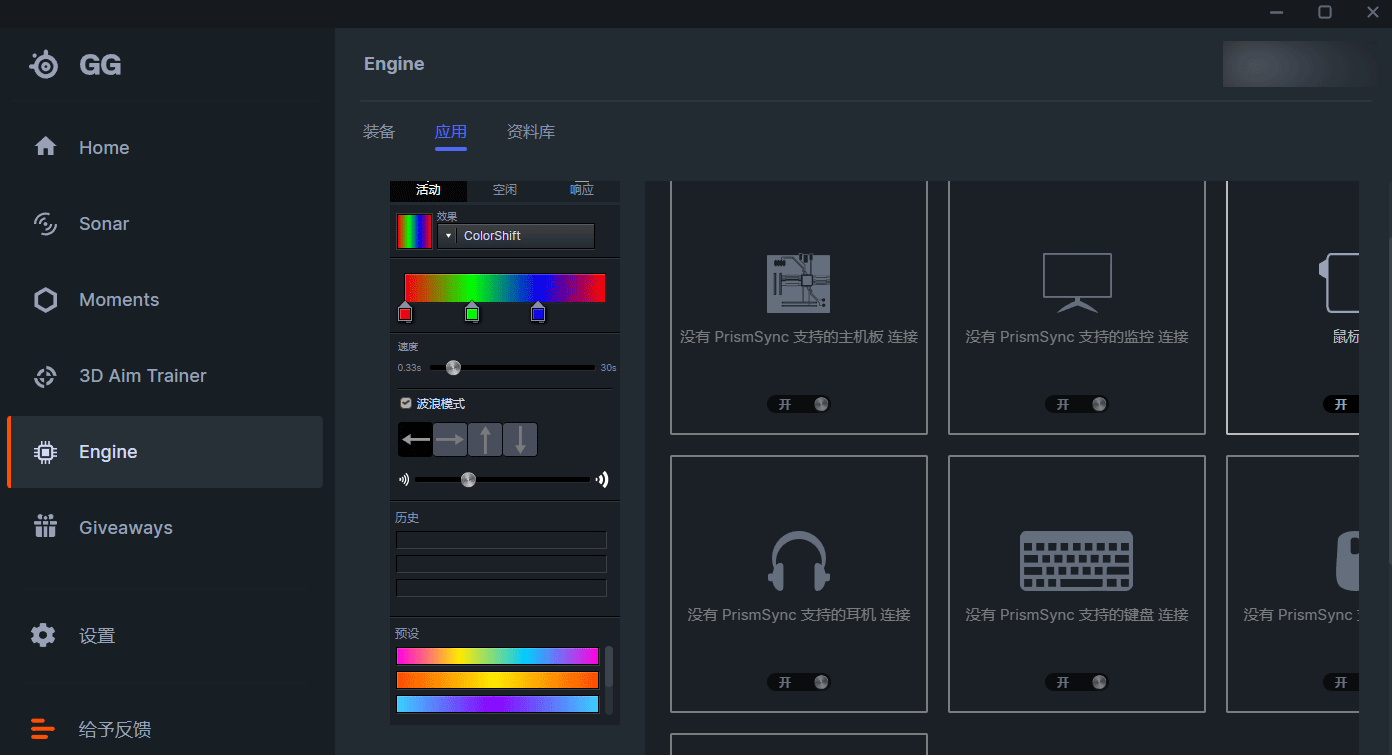Open the ColorShift effect dropdown
The height and width of the screenshot is (755, 1392).
coord(516,236)
